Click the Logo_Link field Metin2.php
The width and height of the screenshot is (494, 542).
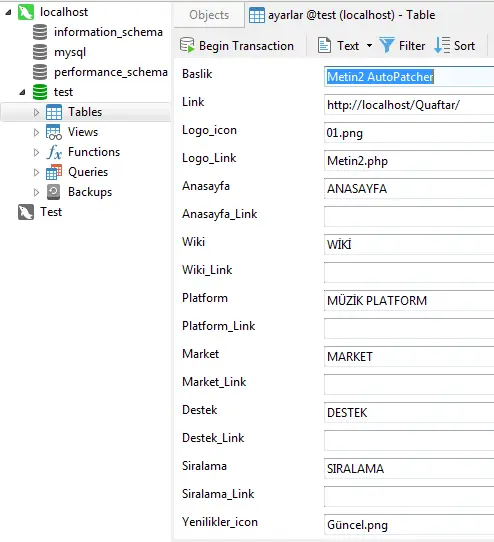(x=409, y=161)
